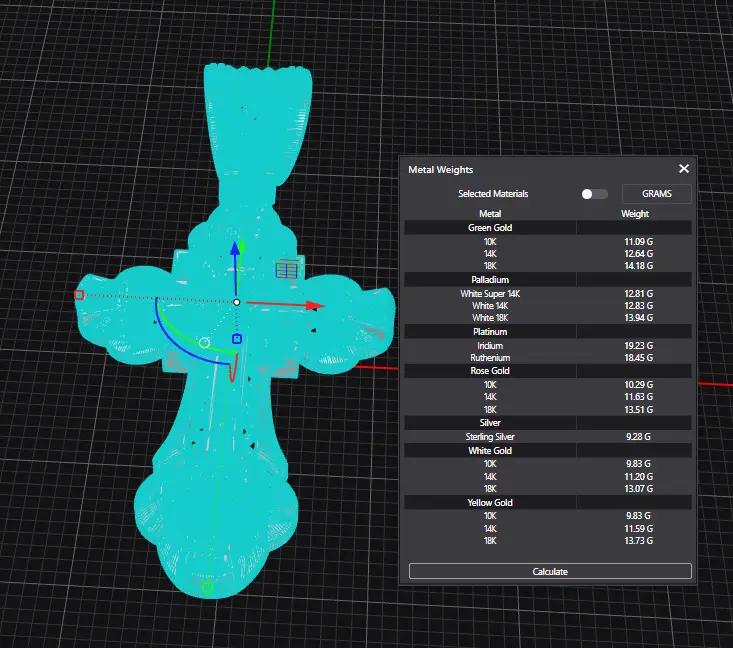Click the white circle handle on gizmo
Screen dimensions: 733x648
[204, 343]
